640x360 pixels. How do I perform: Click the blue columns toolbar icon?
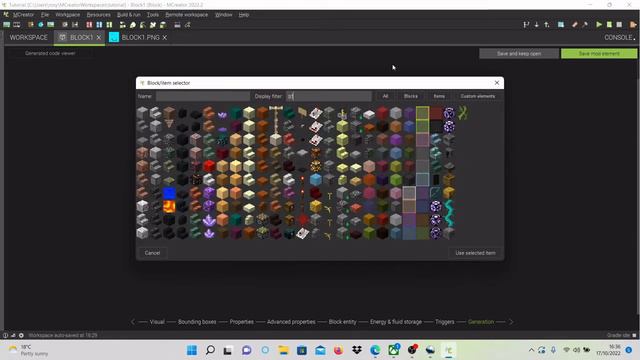99,25
